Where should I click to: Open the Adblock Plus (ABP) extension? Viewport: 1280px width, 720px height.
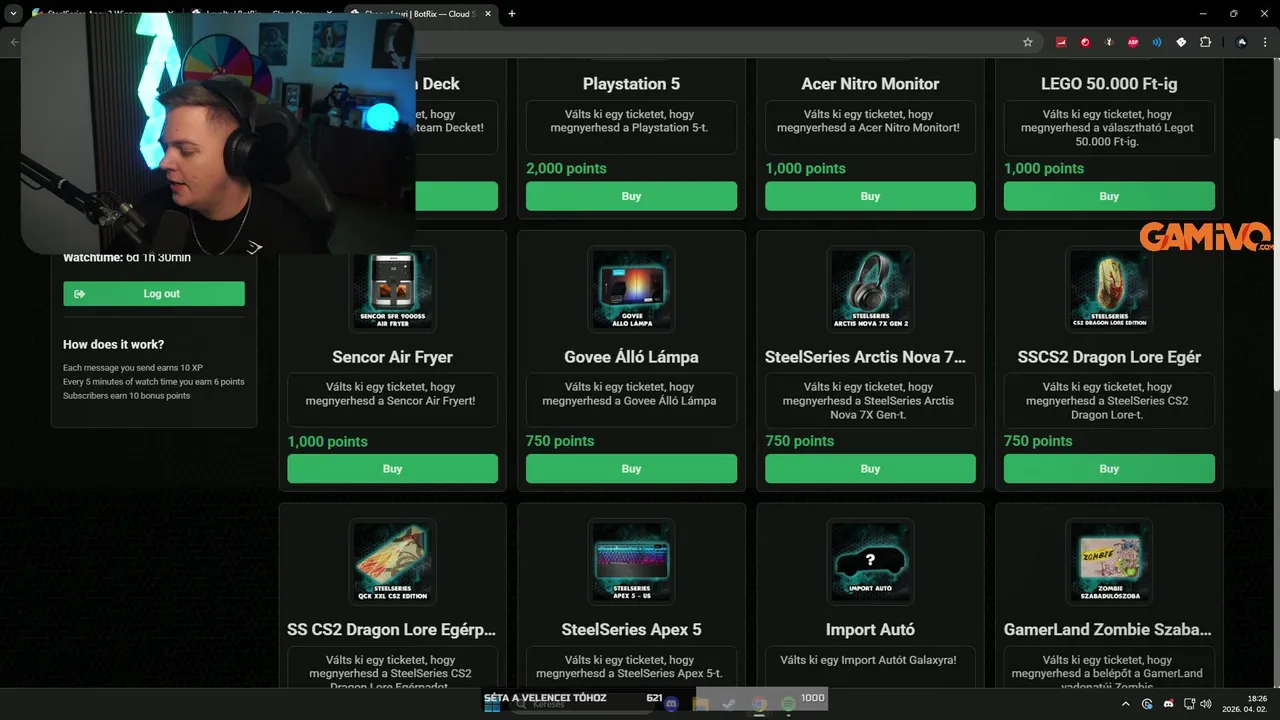[x=1133, y=42]
